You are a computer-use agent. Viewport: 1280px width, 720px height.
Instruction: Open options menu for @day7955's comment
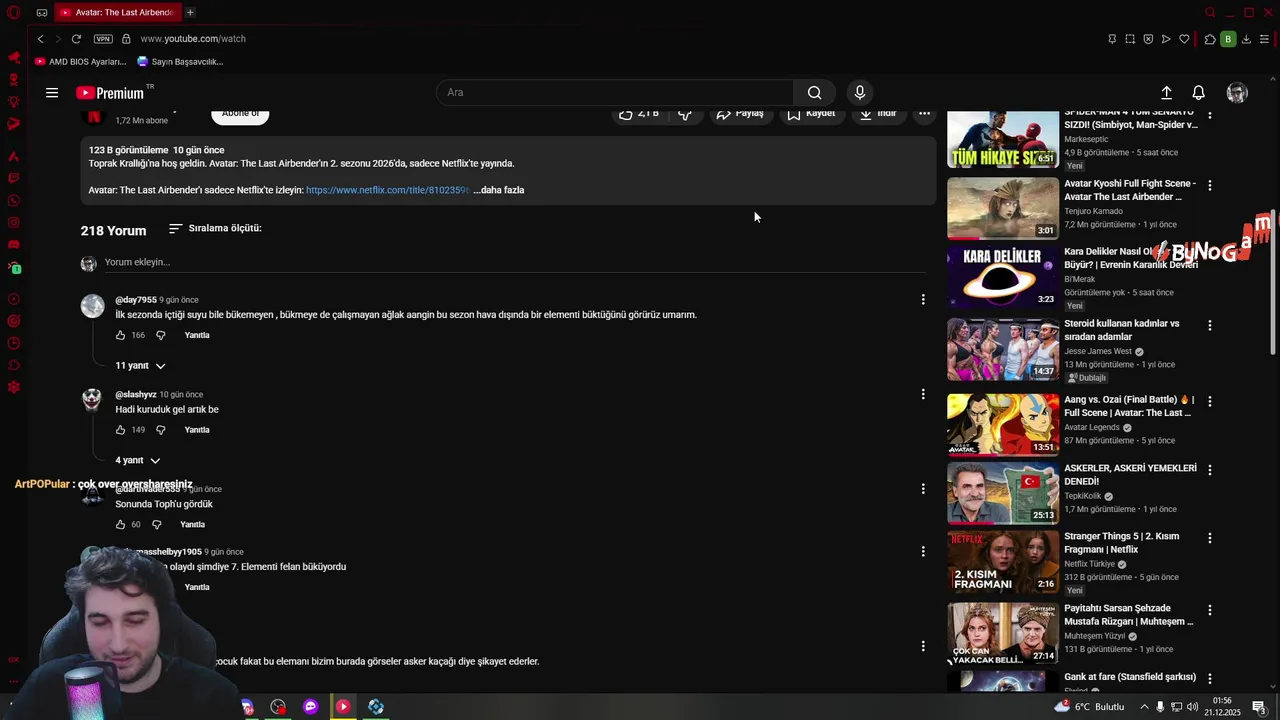(x=923, y=299)
